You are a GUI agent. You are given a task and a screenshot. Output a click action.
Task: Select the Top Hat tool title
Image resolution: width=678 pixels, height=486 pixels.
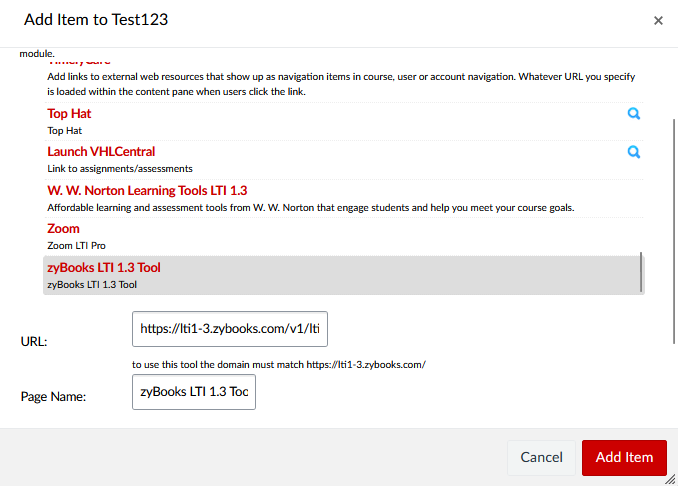(x=69, y=114)
